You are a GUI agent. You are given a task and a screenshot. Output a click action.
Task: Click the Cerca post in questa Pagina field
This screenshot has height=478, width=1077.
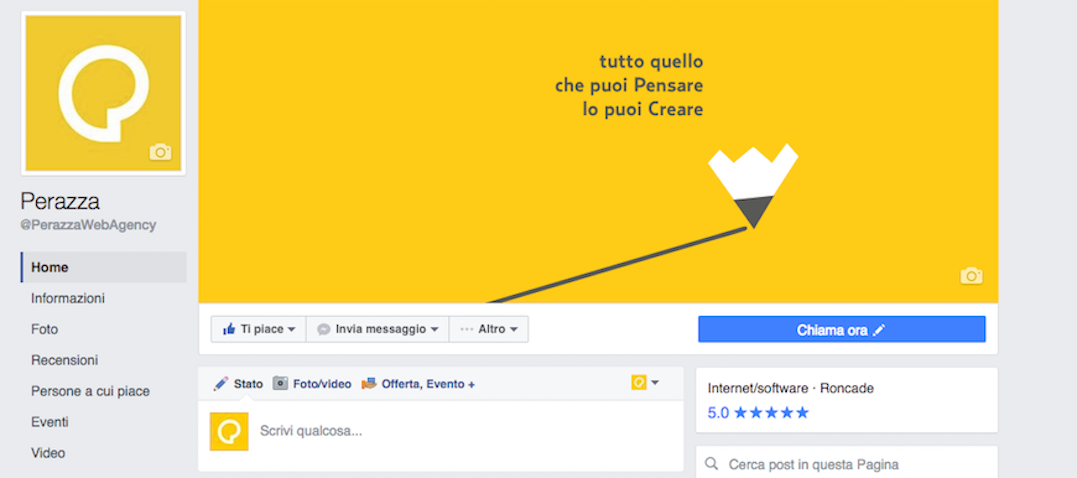[x=846, y=464]
